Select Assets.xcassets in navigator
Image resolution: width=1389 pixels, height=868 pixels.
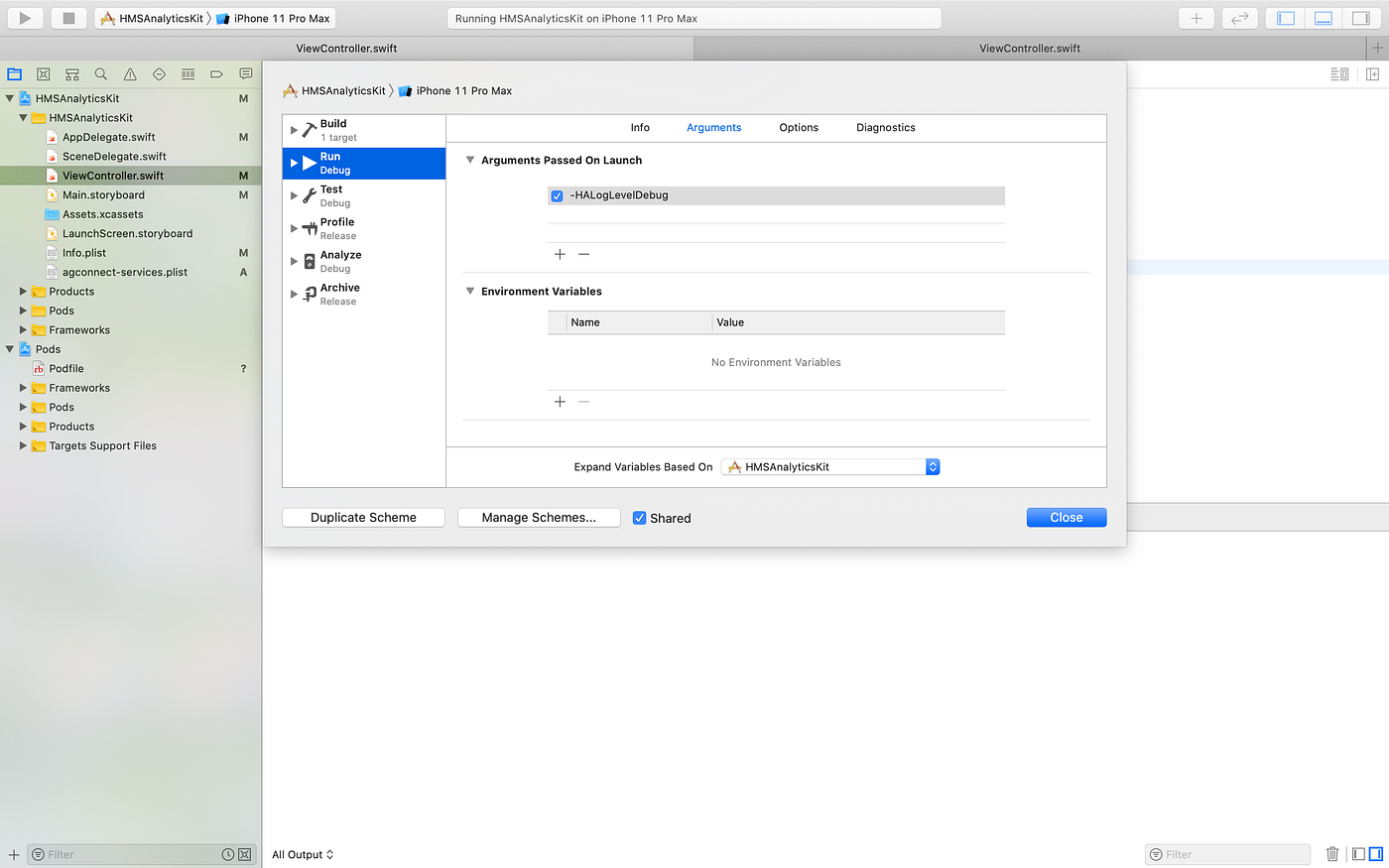click(x=102, y=214)
